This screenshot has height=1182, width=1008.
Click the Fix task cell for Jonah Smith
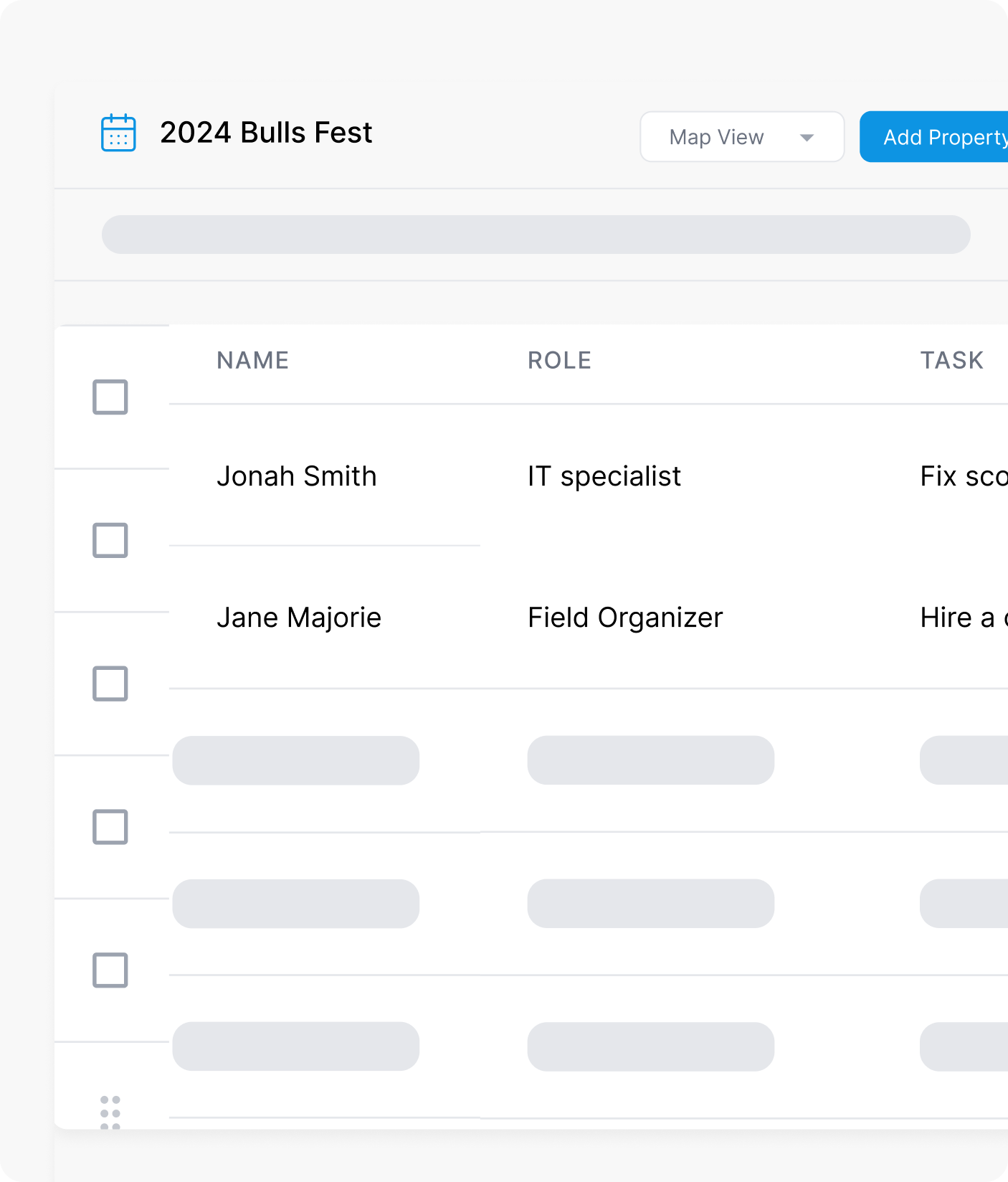click(963, 476)
